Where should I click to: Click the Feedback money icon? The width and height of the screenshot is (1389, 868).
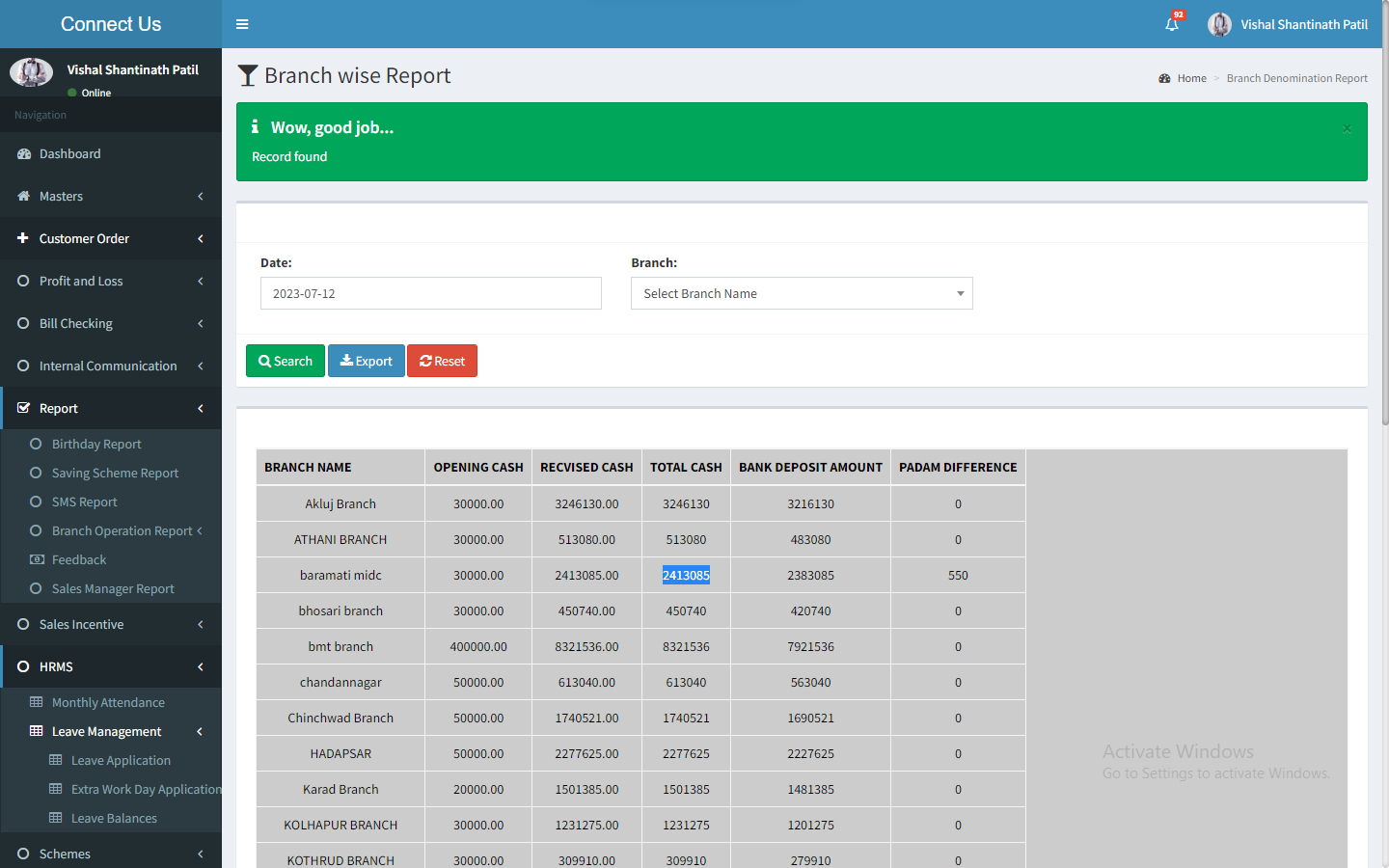click(x=37, y=559)
